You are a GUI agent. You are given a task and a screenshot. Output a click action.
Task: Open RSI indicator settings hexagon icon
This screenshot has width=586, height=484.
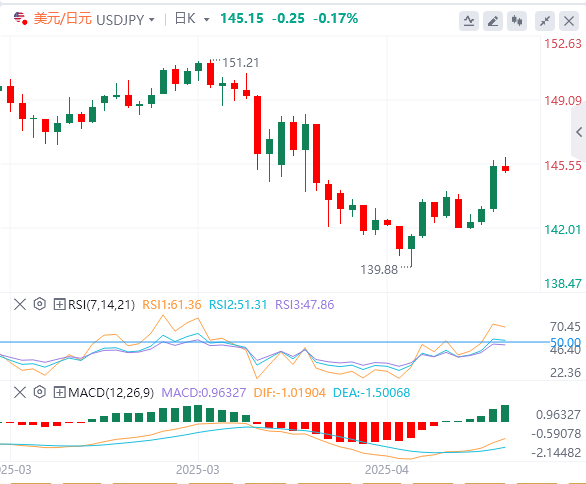click(40, 304)
